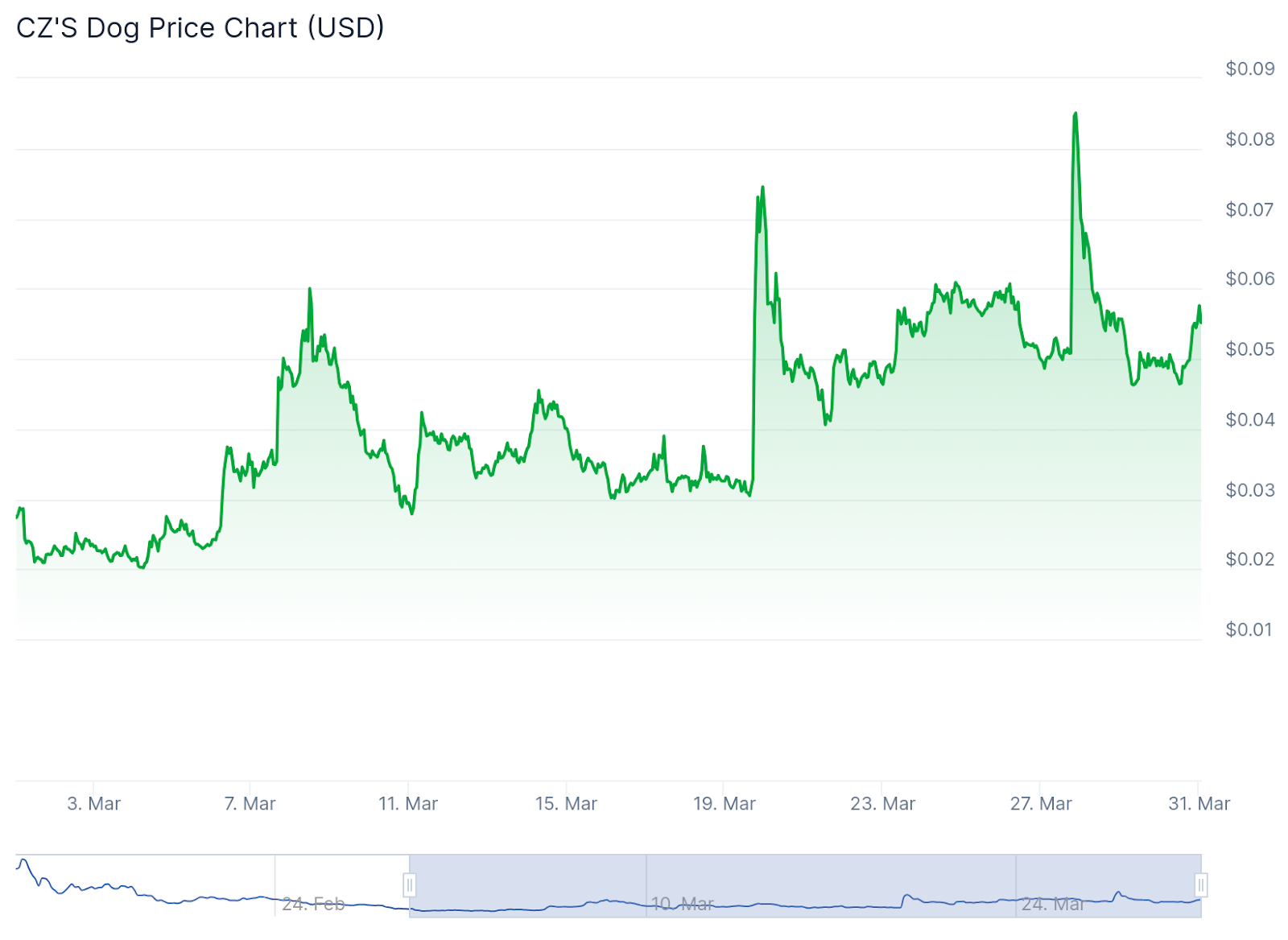This screenshot has height=940, width=1288.
Task: Click the 24. Mar navigator label
Action: (1053, 904)
